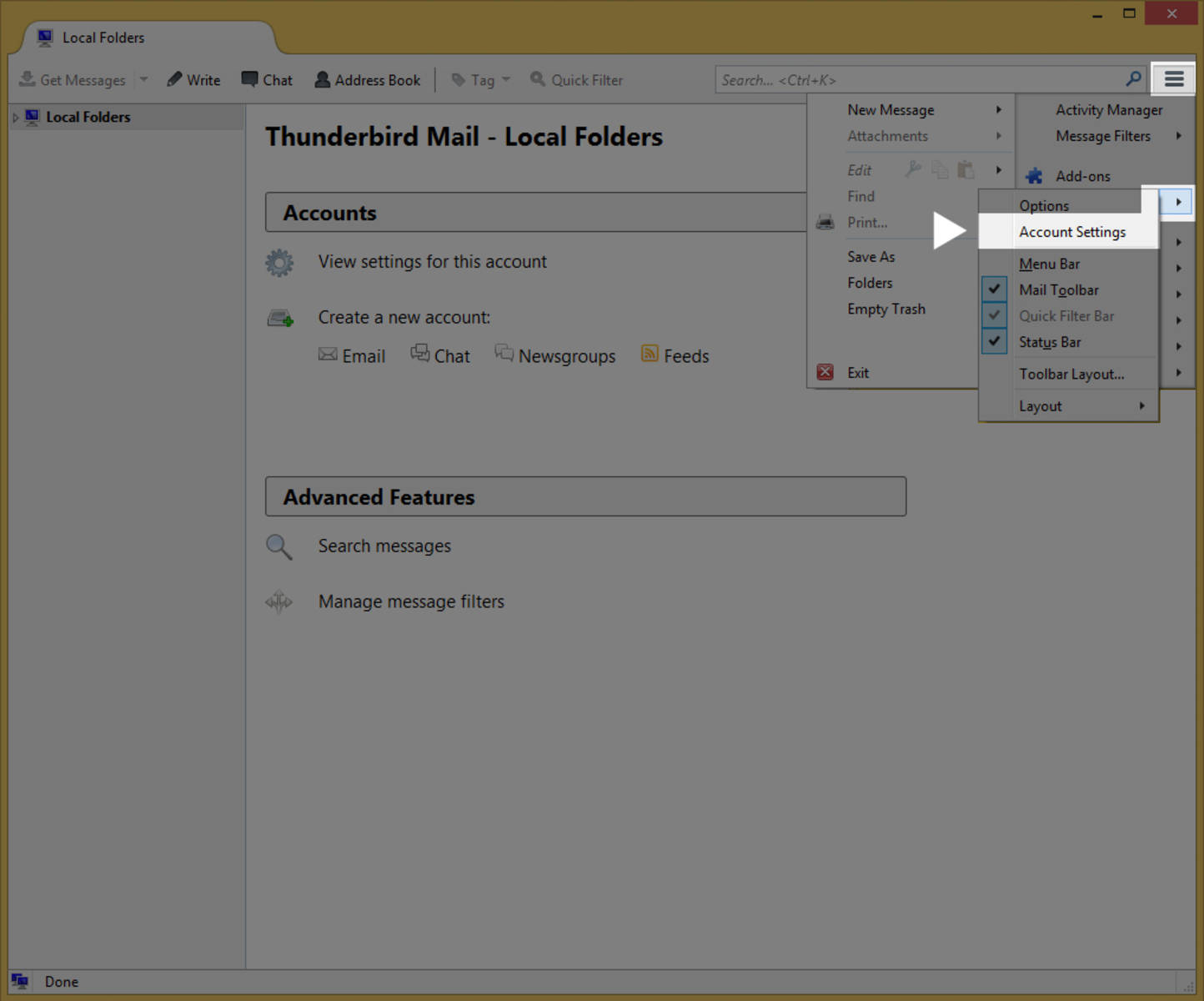Click the Feeds RSS icon
Screen dimensions: 1204x1001
coord(650,354)
